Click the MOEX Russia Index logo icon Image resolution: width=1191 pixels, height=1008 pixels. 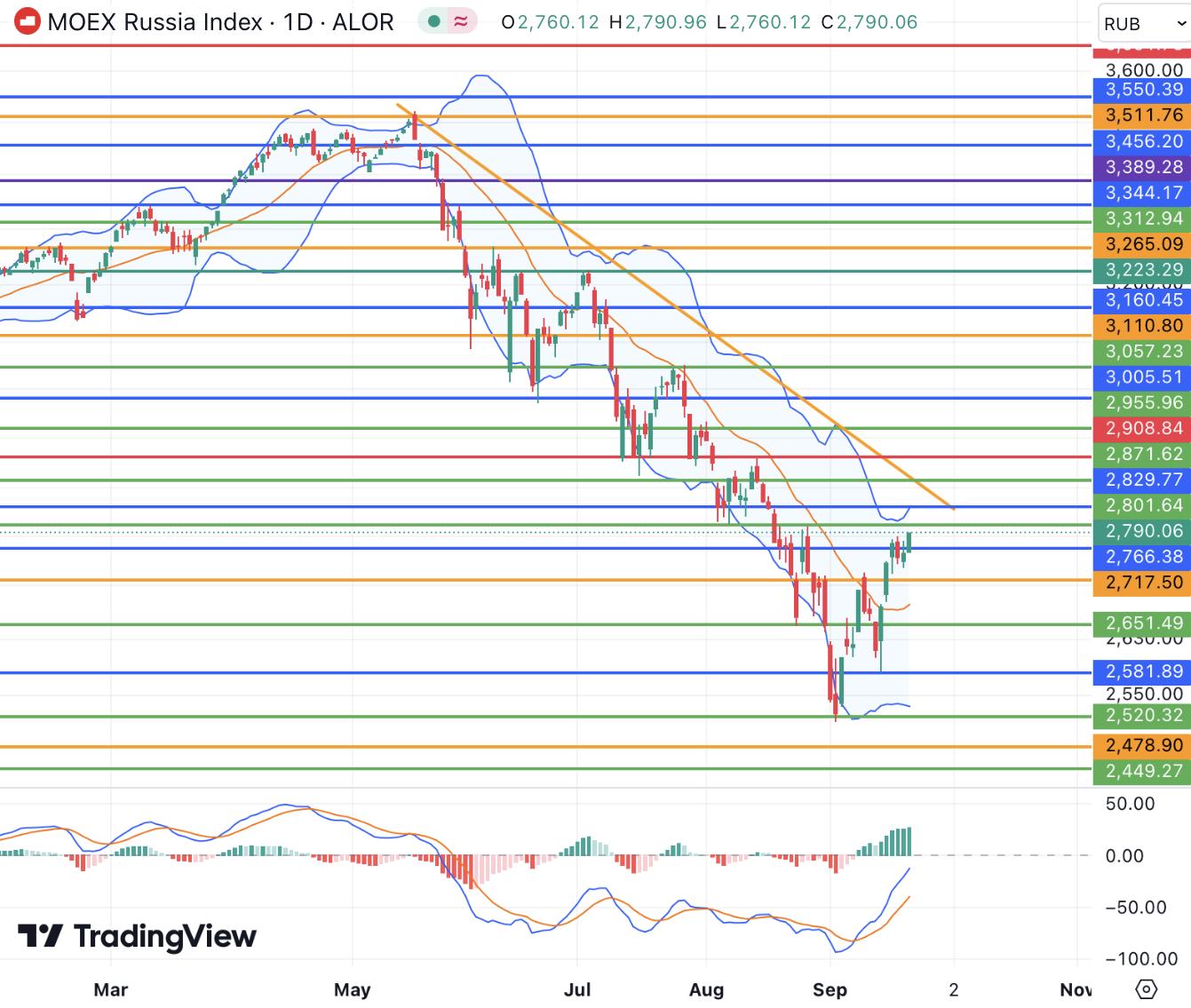point(27,21)
